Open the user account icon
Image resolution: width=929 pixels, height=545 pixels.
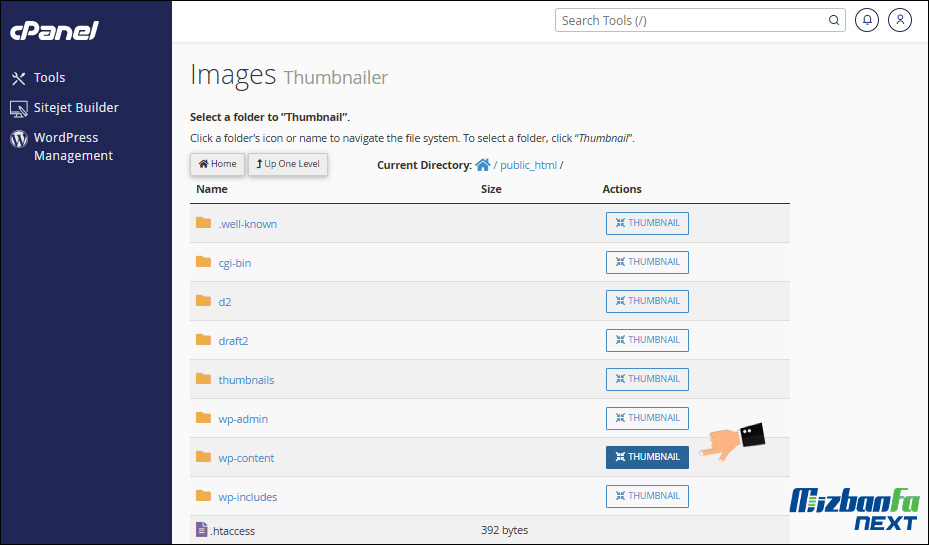tap(899, 20)
